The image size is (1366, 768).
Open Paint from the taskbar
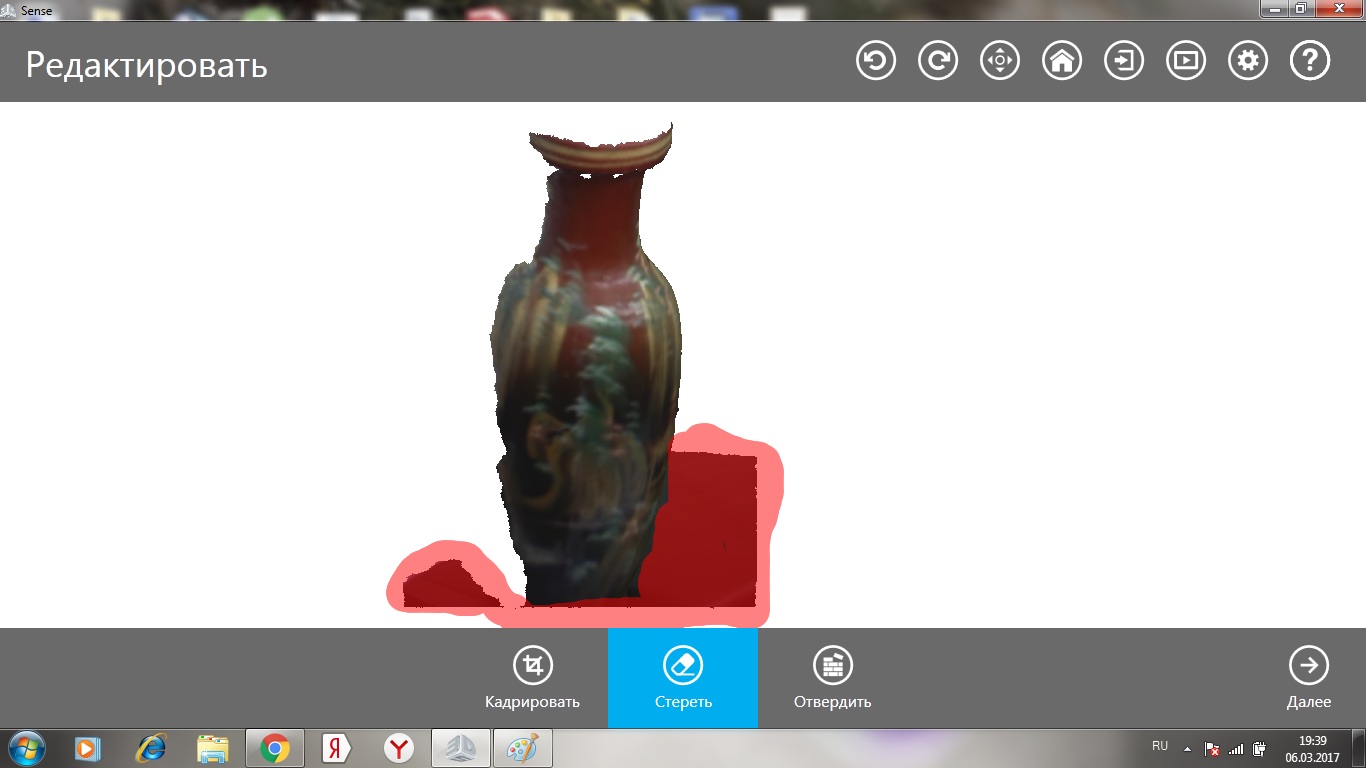point(523,748)
